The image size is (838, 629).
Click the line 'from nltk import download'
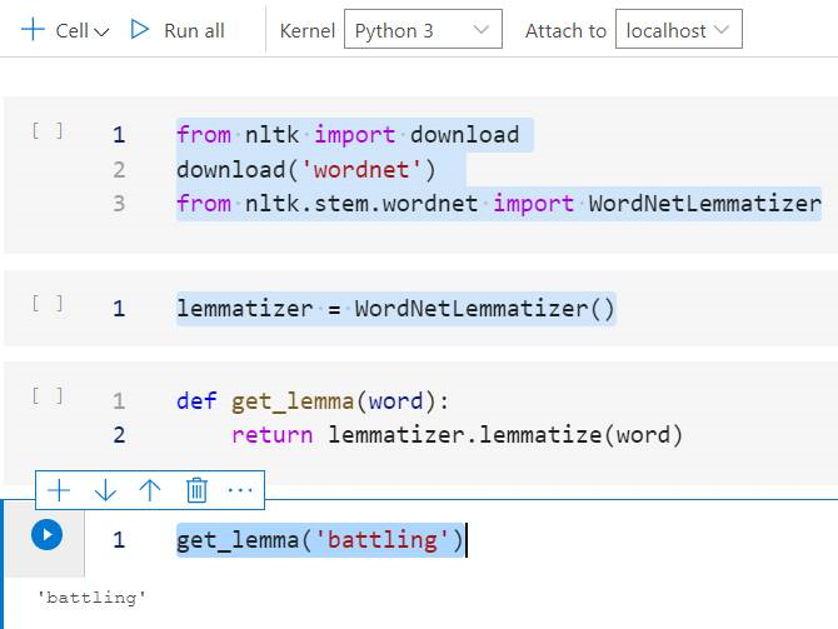[x=348, y=135]
